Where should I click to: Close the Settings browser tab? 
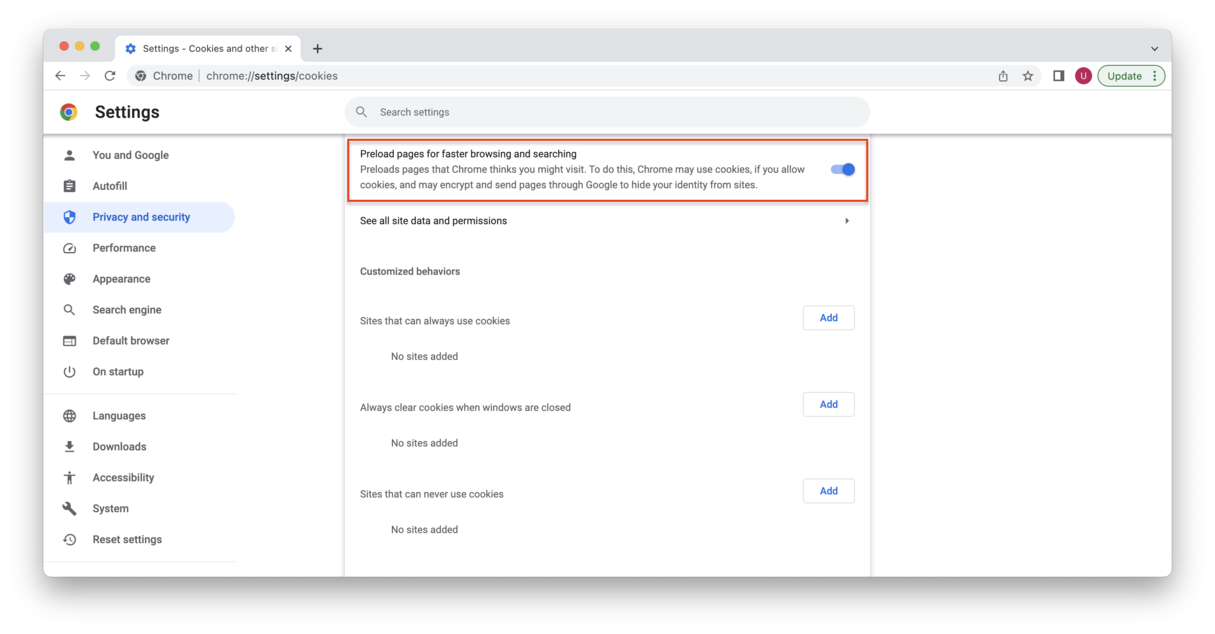point(288,49)
